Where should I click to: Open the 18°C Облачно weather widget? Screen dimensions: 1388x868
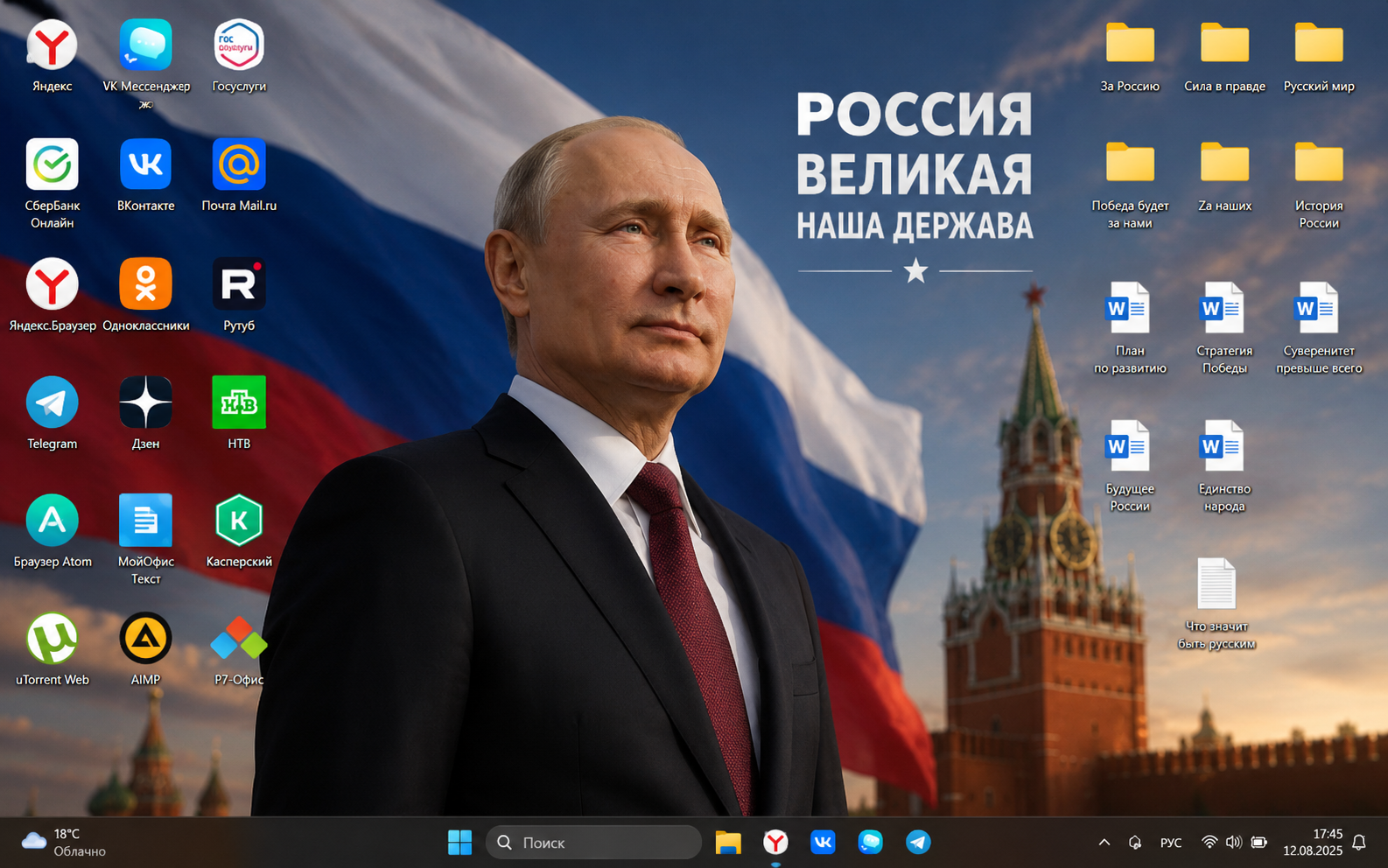pyautogui.click(x=64, y=843)
